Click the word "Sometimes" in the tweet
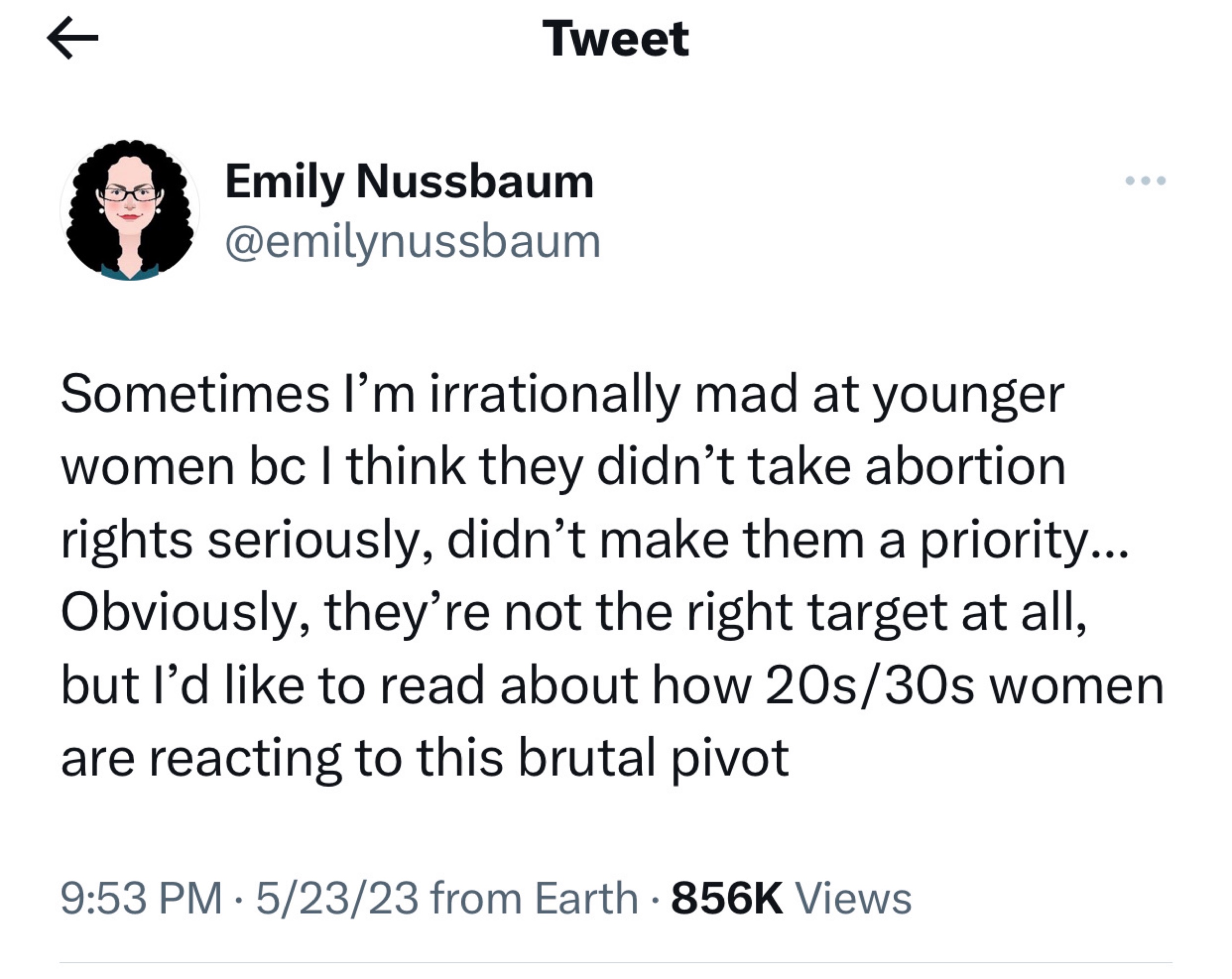The height and width of the screenshot is (979, 1232). tap(195, 395)
